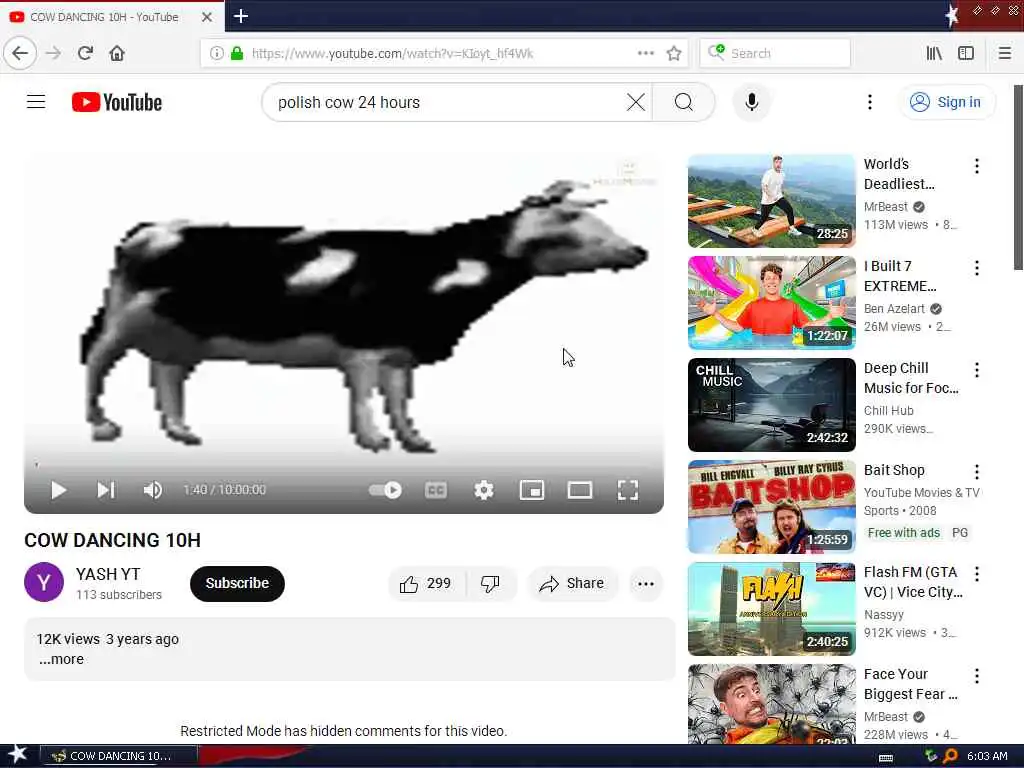Open the YASH YT channel name
Viewport: 1024px width, 768px height.
tap(108, 574)
